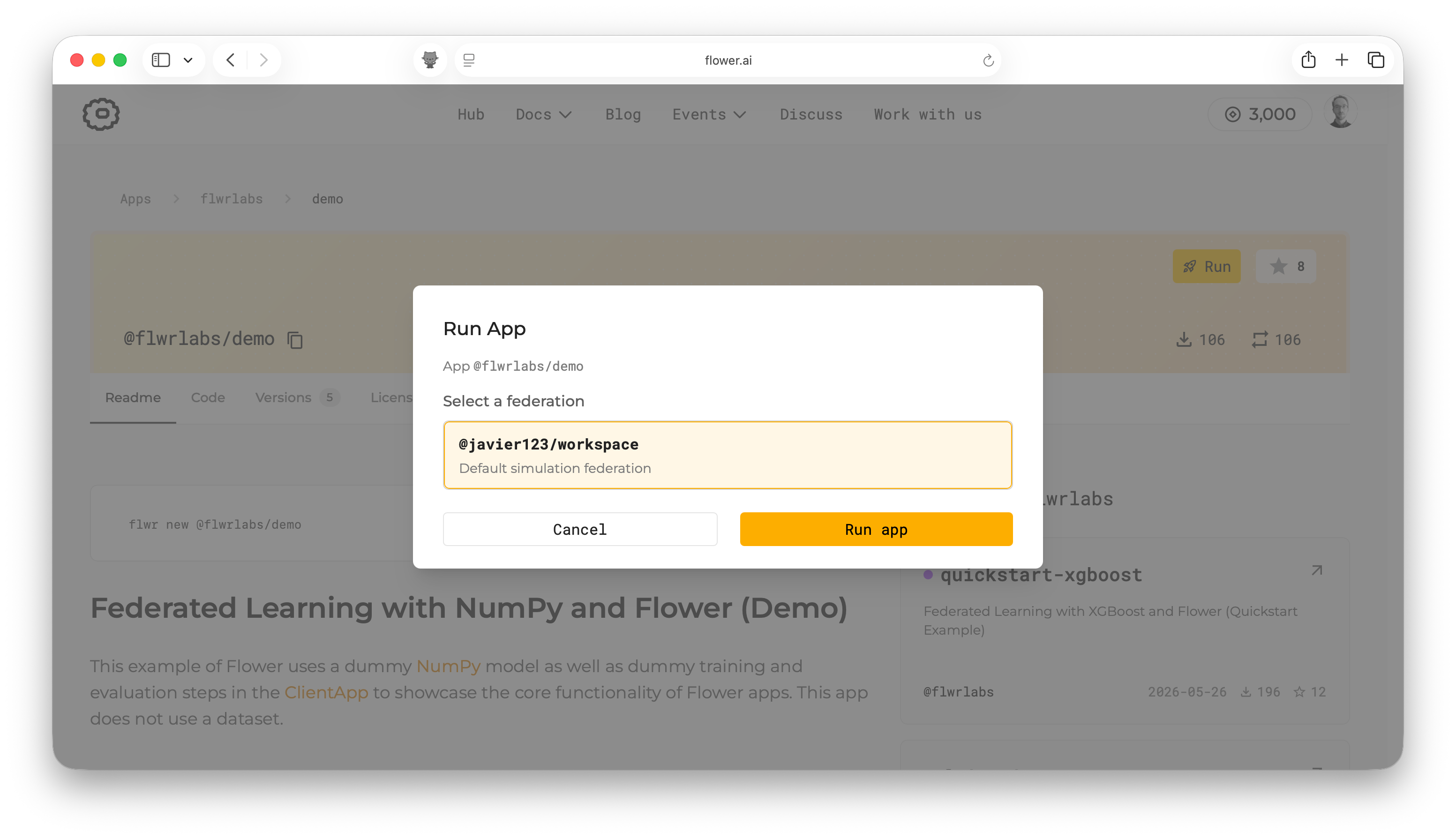Image resolution: width=1456 pixels, height=839 pixels.
Task: Switch to the Readme tab
Action: (133, 397)
